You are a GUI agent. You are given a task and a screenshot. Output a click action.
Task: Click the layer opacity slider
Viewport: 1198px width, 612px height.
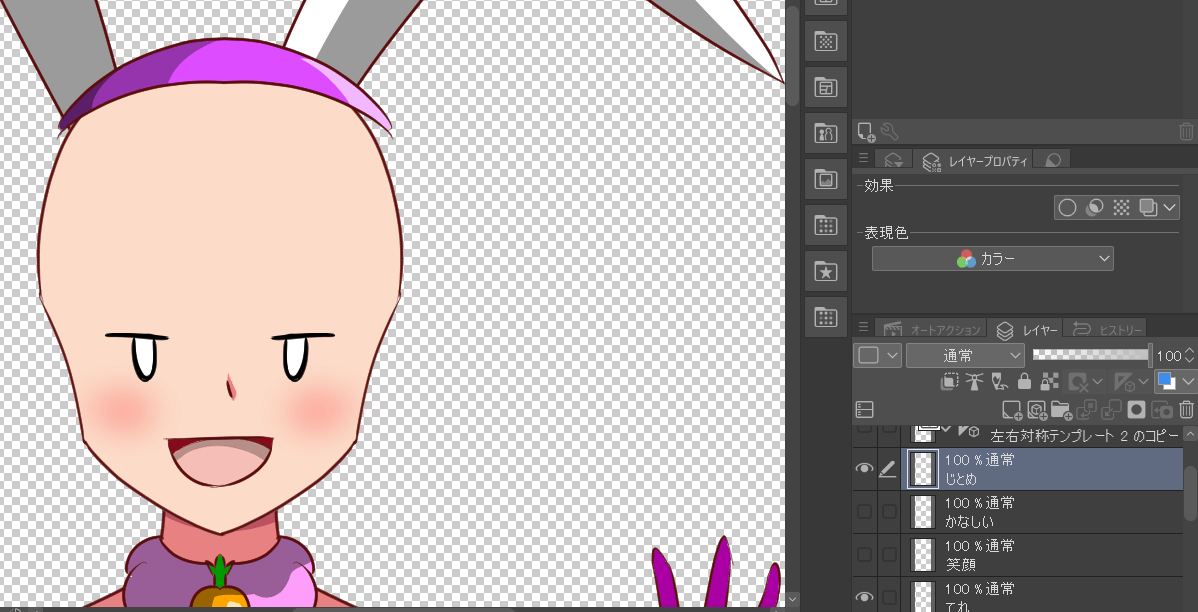coord(1090,355)
